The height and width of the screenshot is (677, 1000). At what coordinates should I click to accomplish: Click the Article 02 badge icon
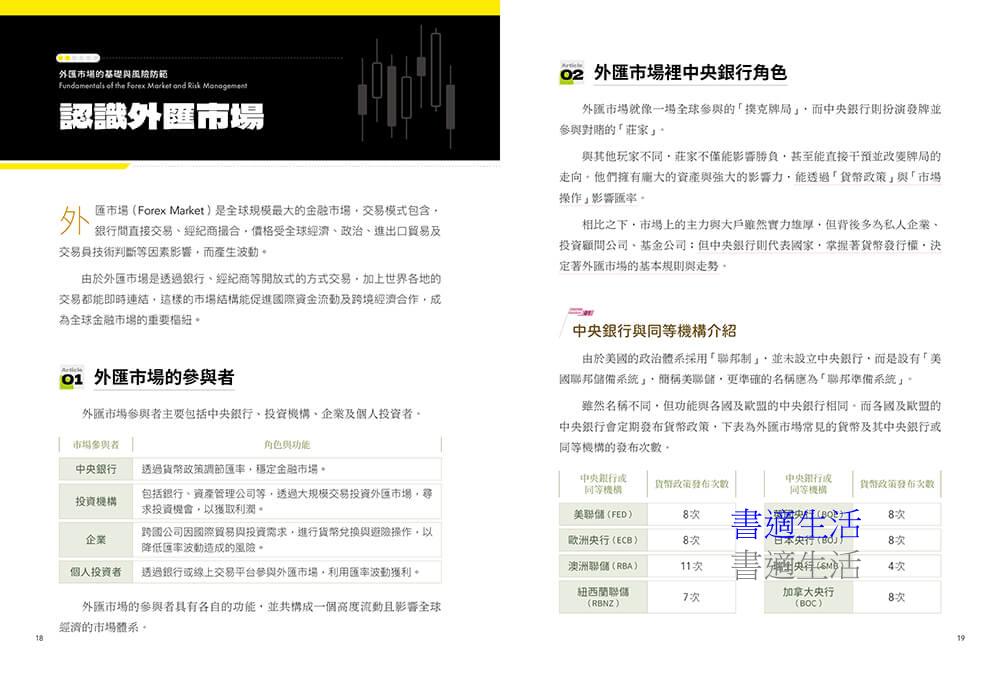pyautogui.click(x=571, y=73)
